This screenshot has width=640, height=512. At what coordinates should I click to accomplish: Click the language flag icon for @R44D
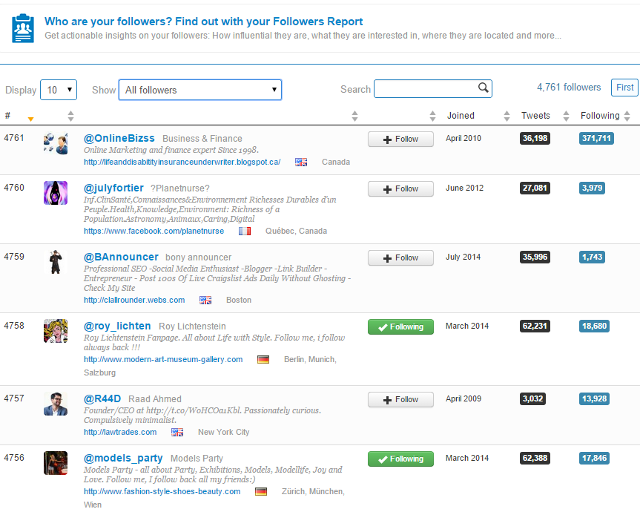pyautogui.click(x=177, y=432)
